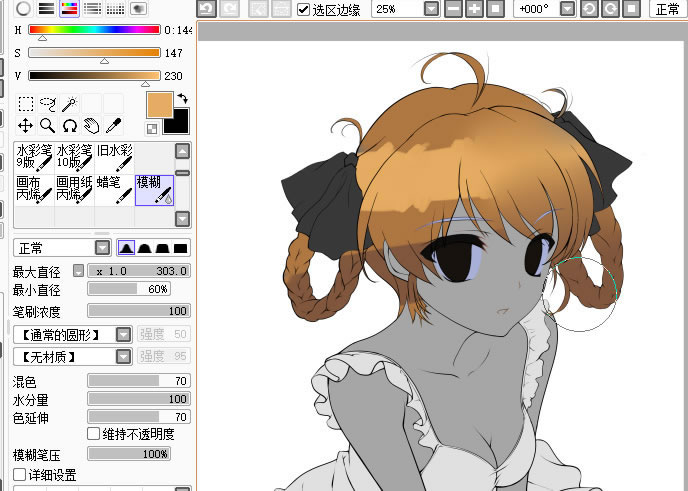Select the magnifier zoom tool
This screenshot has width=688, height=491.
point(48,126)
